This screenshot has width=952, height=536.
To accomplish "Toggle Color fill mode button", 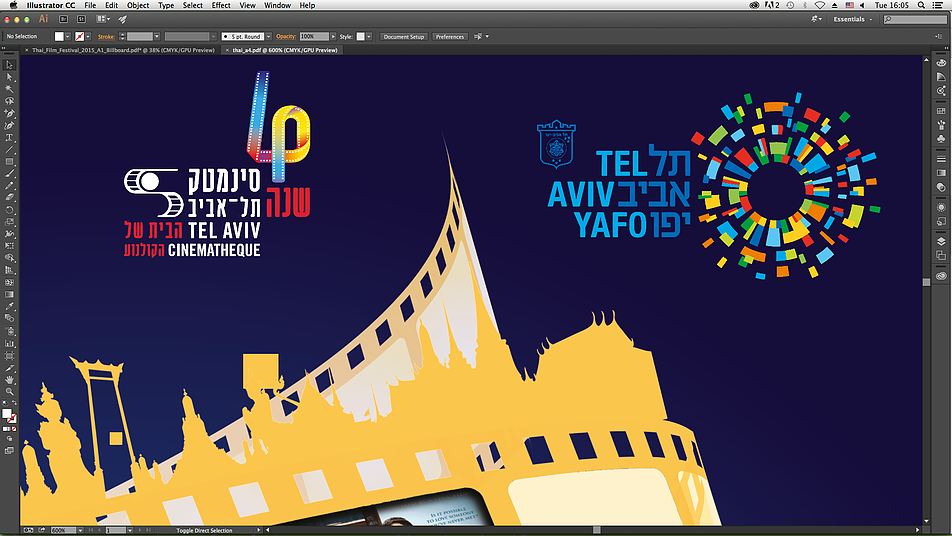I will point(5,429).
